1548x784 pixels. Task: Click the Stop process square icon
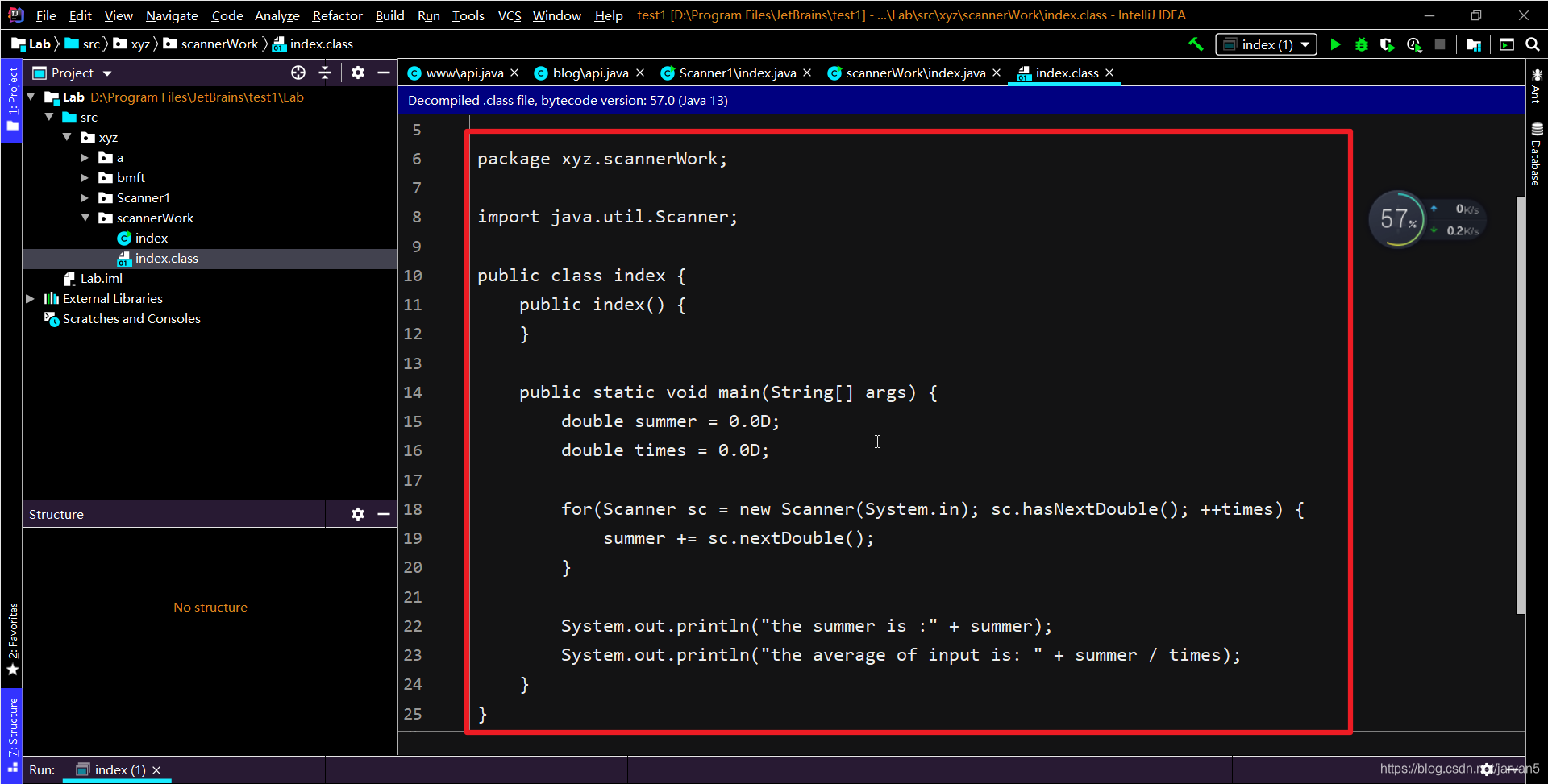coord(1440,44)
